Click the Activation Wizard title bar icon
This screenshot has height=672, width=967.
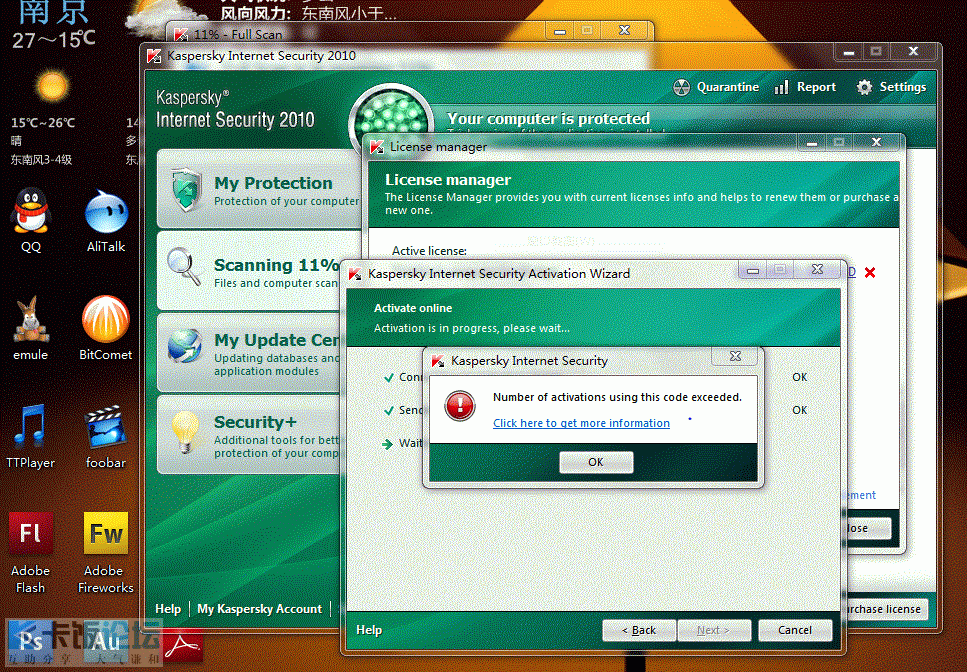click(355, 274)
